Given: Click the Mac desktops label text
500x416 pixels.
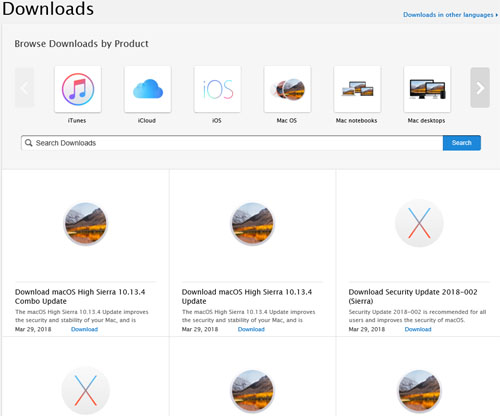Looking at the screenshot, I should tap(426, 120).
